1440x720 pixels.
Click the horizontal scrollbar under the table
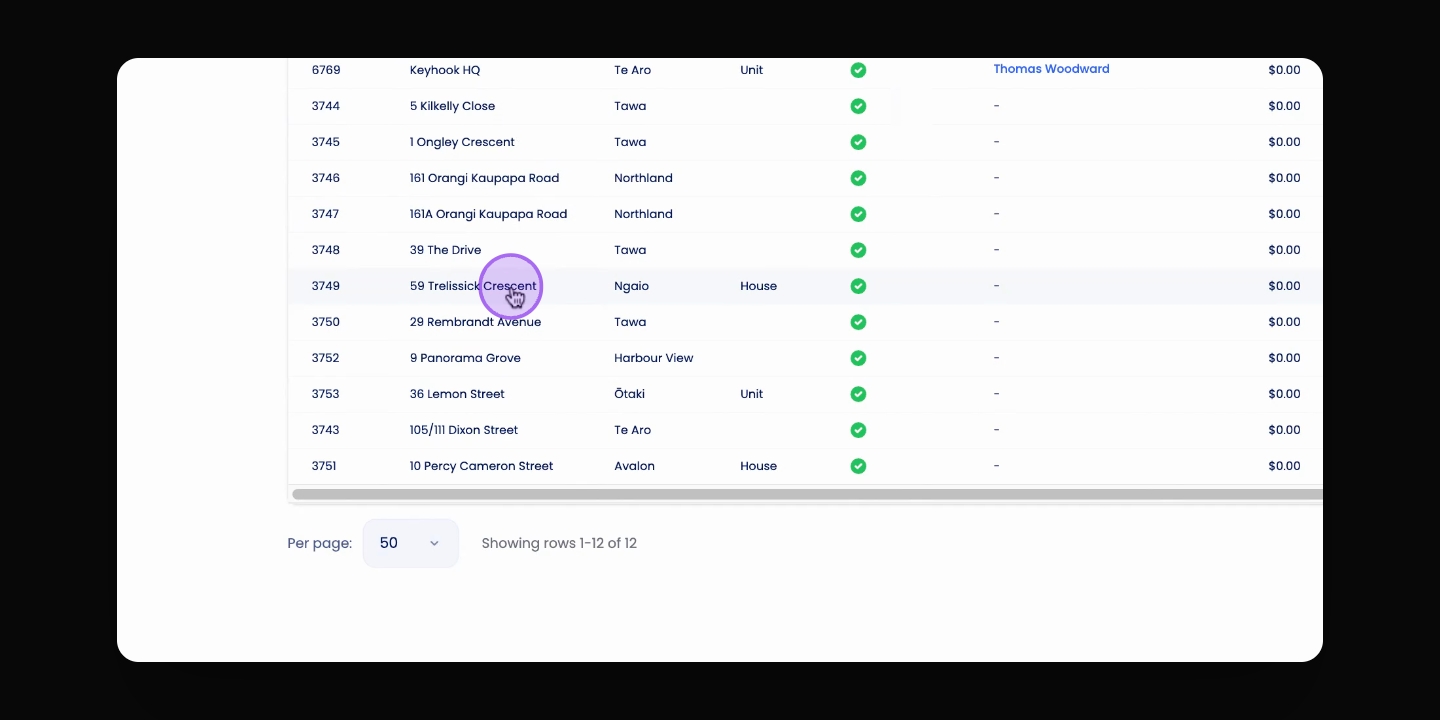pos(806,494)
